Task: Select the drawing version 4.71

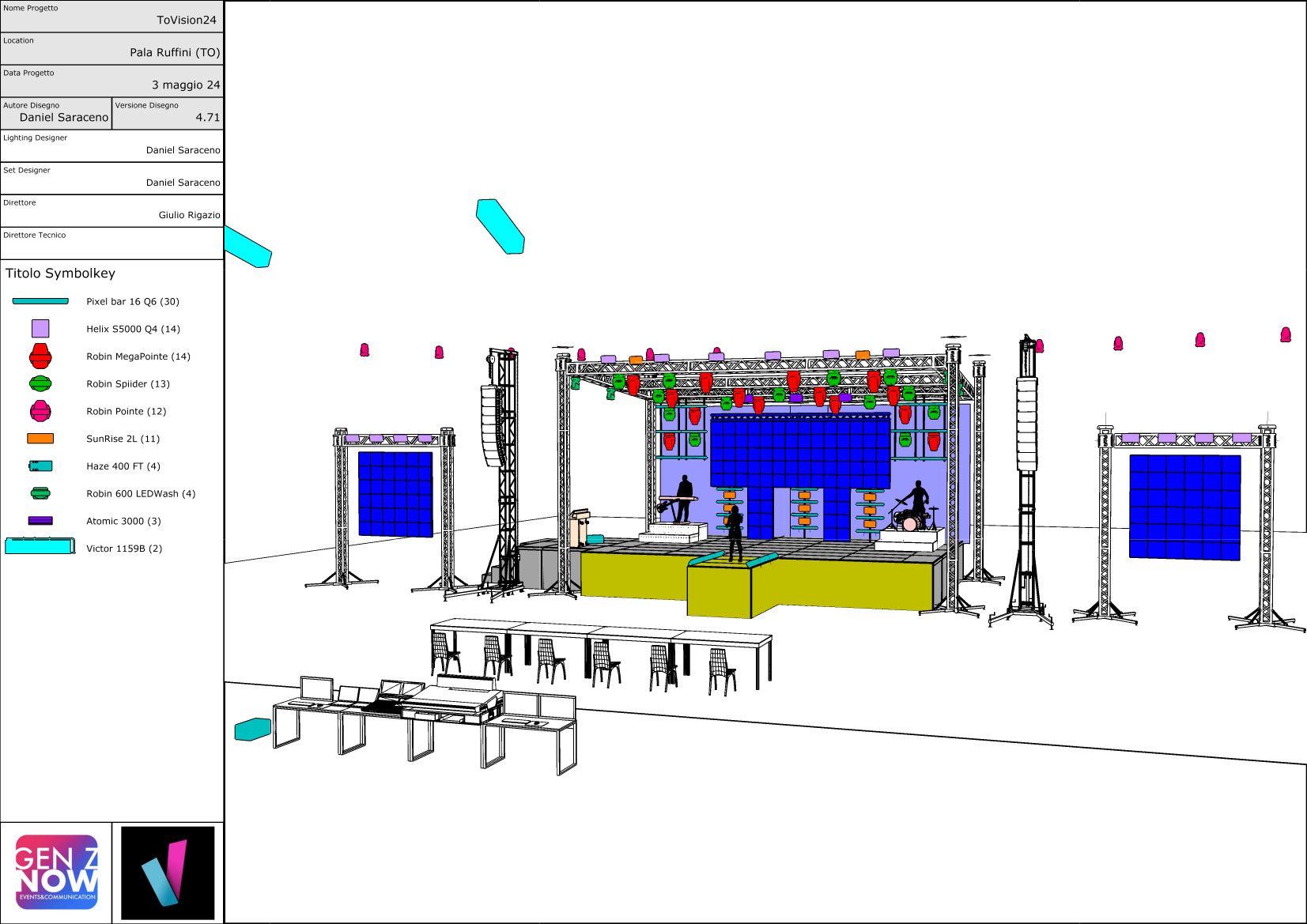Action: pyautogui.click(x=208, y=118)
